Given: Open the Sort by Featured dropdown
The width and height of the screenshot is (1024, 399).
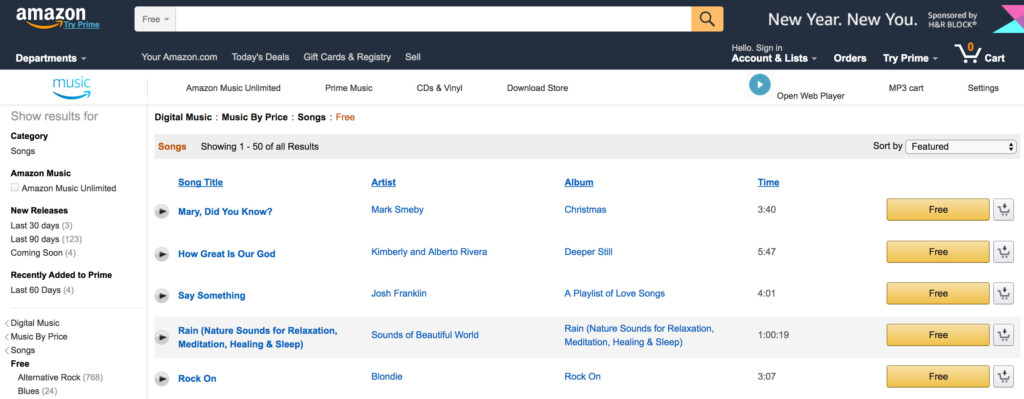Looking at the screenshot, I should 961,146.
